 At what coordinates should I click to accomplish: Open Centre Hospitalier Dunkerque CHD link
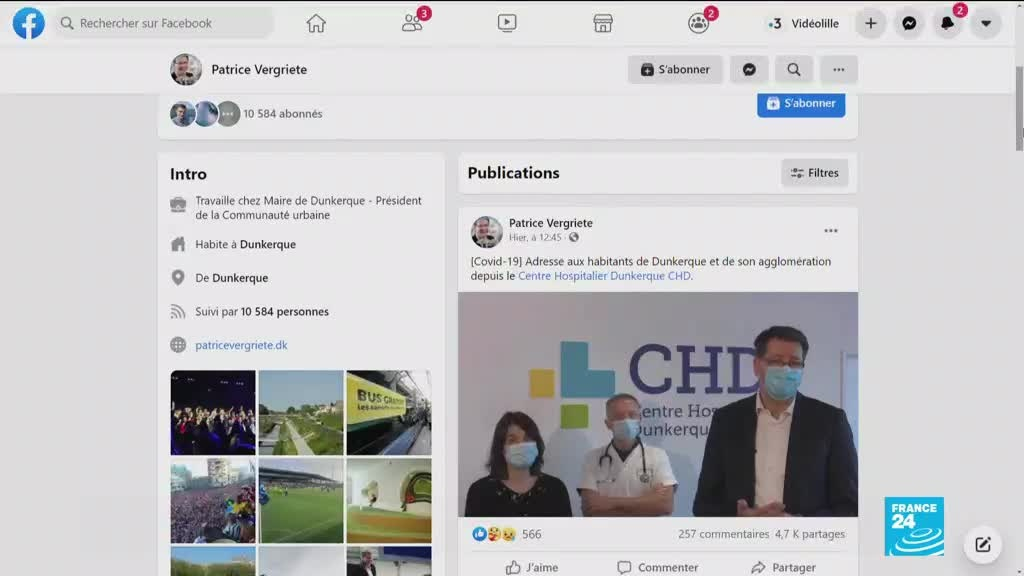(x=604, y=276)
